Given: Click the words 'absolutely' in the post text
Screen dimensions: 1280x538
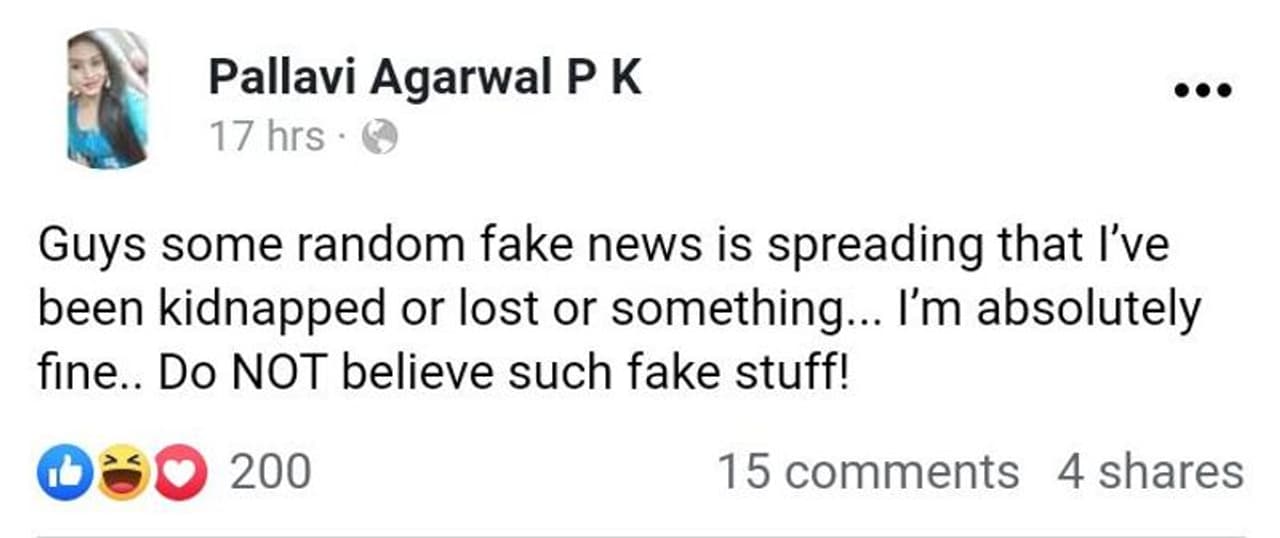Looking at the screenshot, I should (1088, 311).
